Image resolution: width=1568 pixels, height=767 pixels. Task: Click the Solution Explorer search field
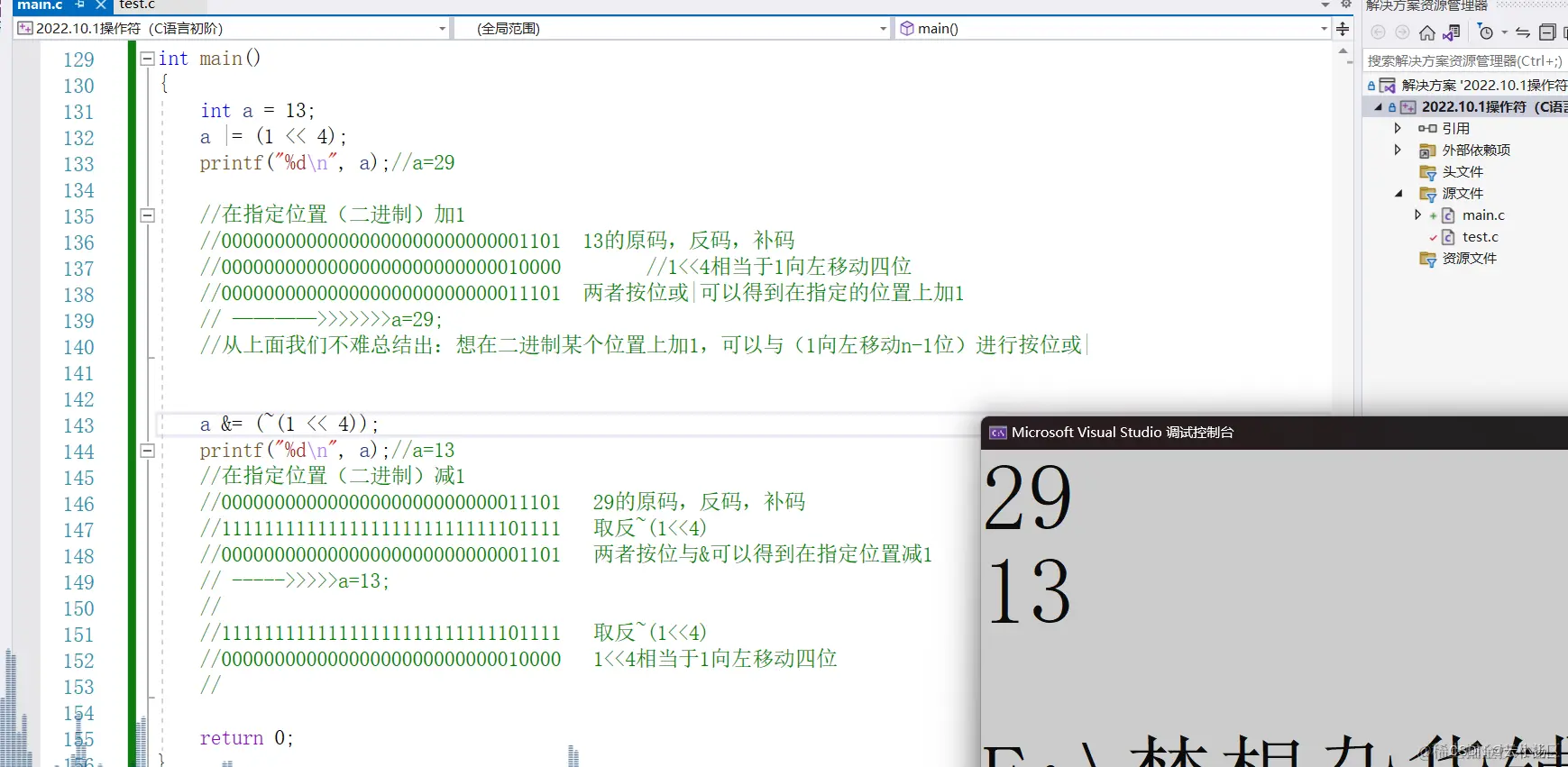1465,61
